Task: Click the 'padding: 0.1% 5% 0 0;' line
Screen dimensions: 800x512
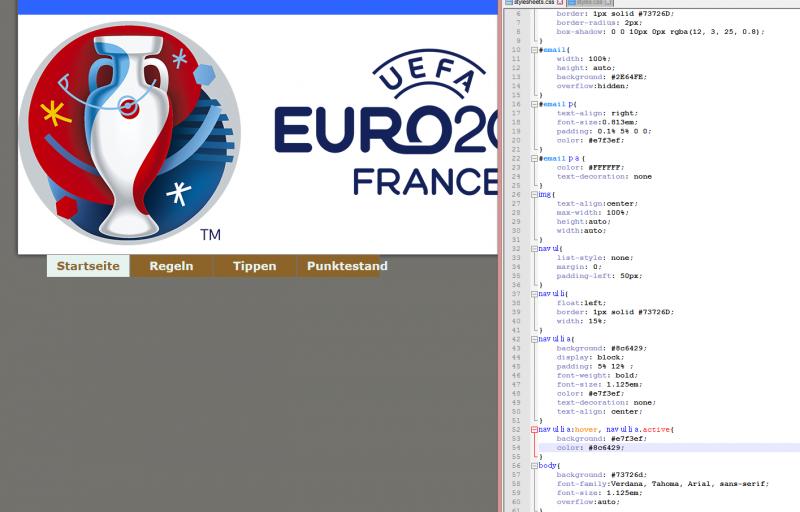Action: pyautogui.click(x=604, y=132)
